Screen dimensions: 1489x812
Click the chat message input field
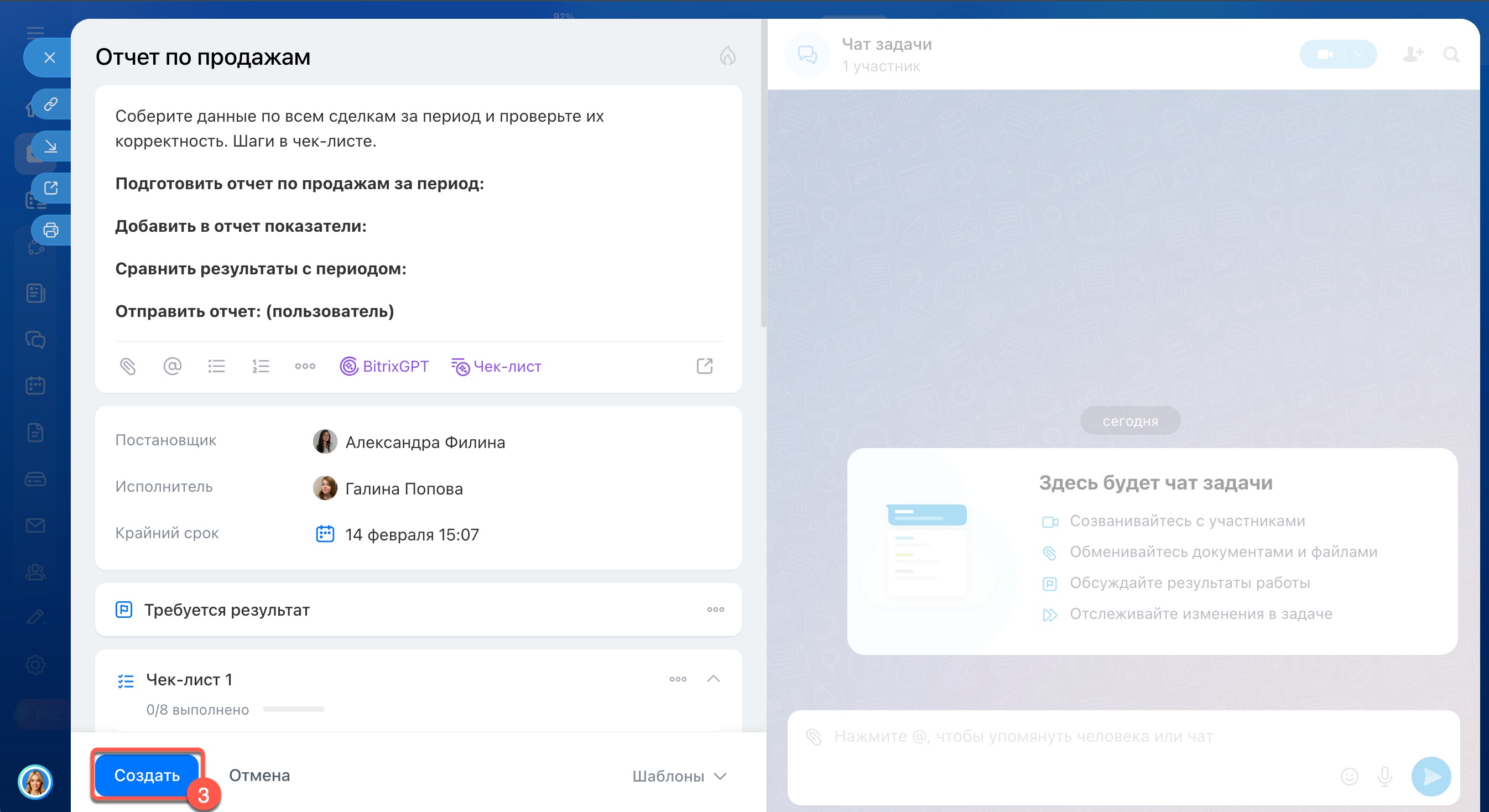(x=1023, y=736)
